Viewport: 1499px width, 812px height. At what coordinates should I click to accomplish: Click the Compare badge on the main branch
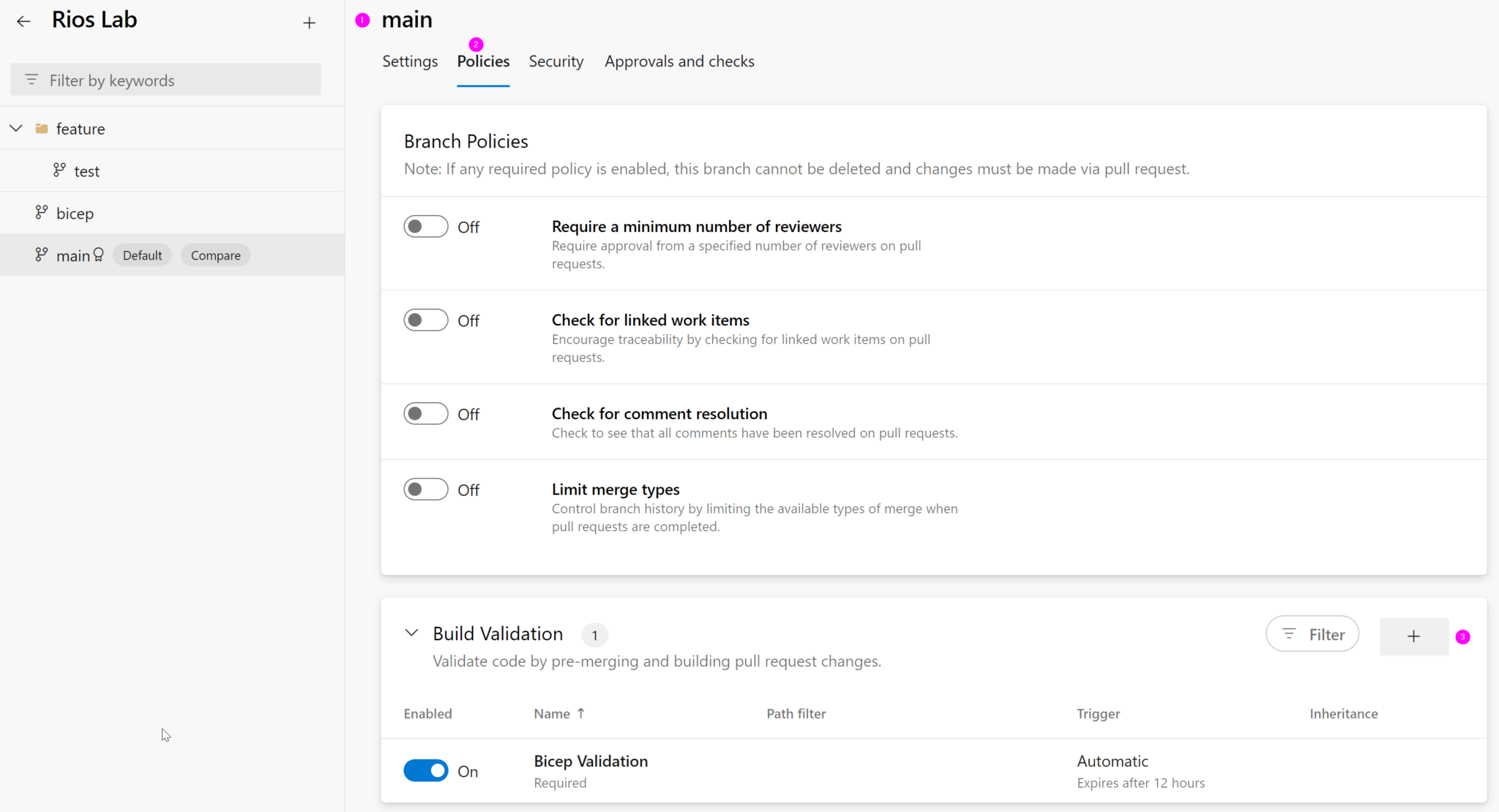pyautogui.click(x=215, y=255)
